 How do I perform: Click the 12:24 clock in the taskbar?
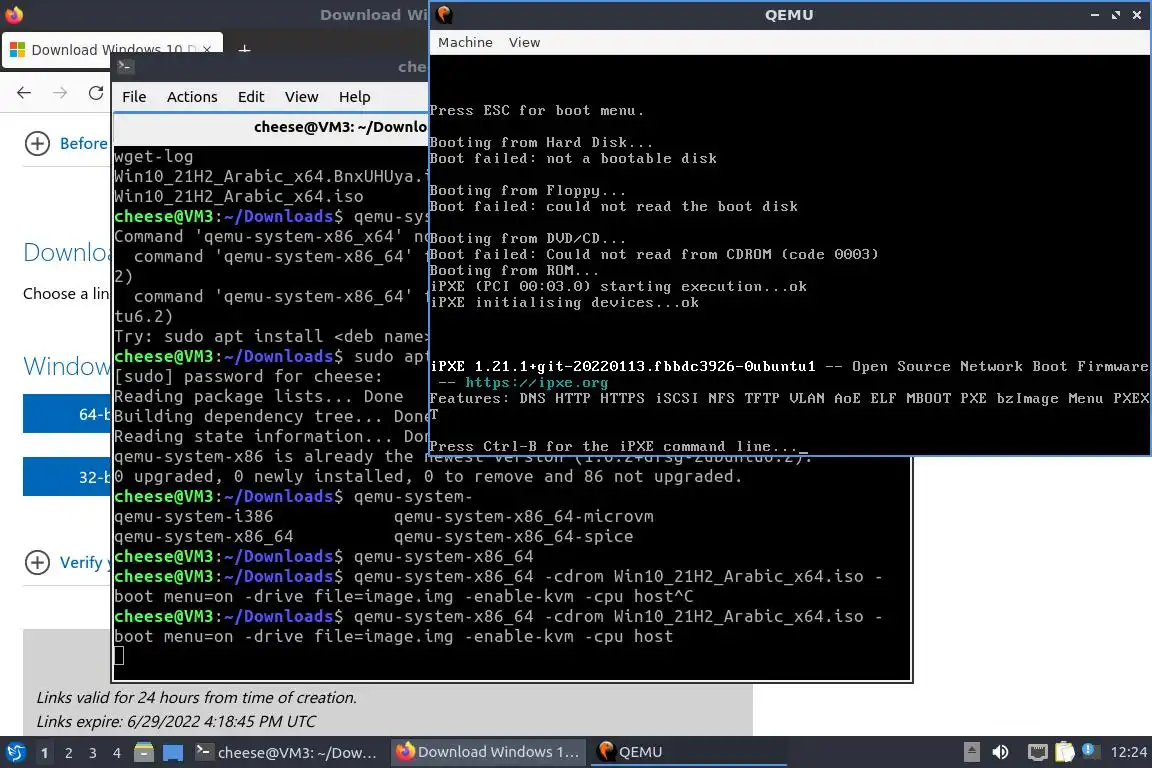[1128, 752]
